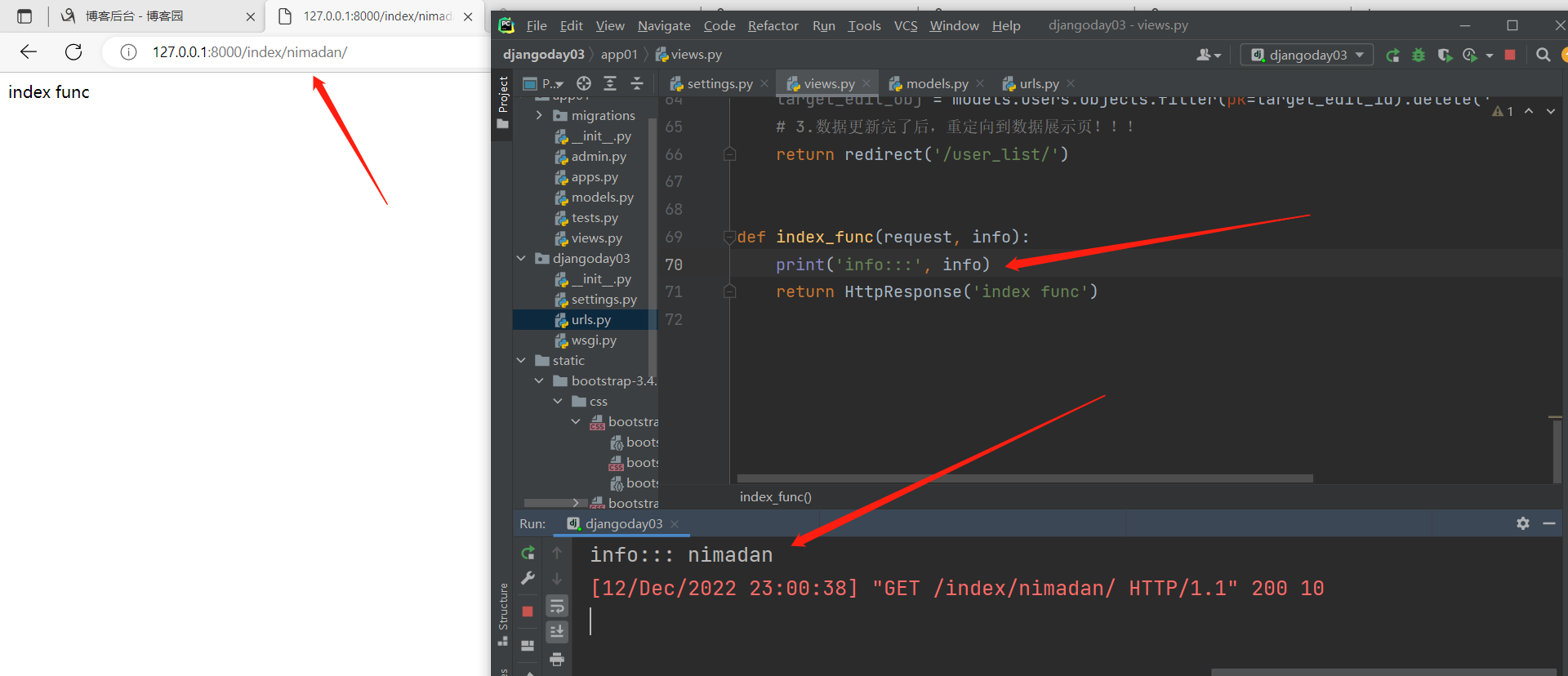1568x676 pixels.
Task: Collapse the djangoday03 folder in tree
Action: point(521,259)
